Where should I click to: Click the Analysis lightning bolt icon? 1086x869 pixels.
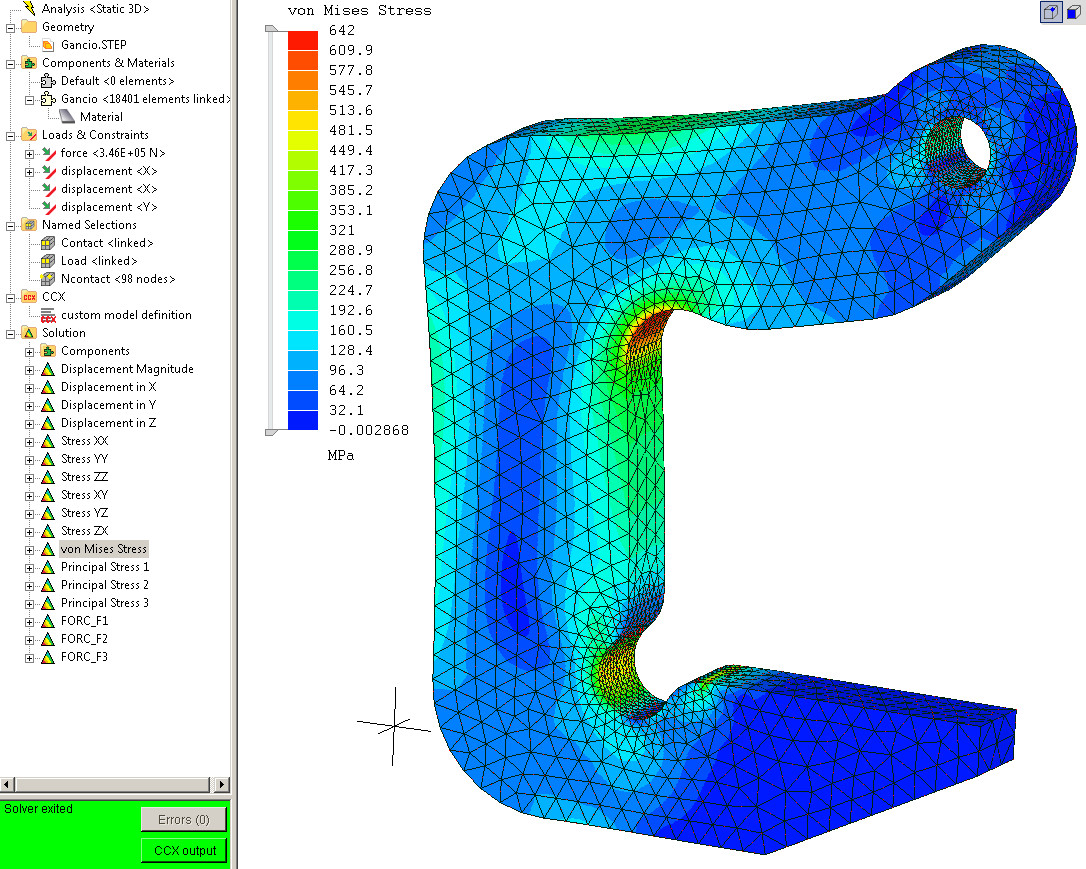[29, 8]
